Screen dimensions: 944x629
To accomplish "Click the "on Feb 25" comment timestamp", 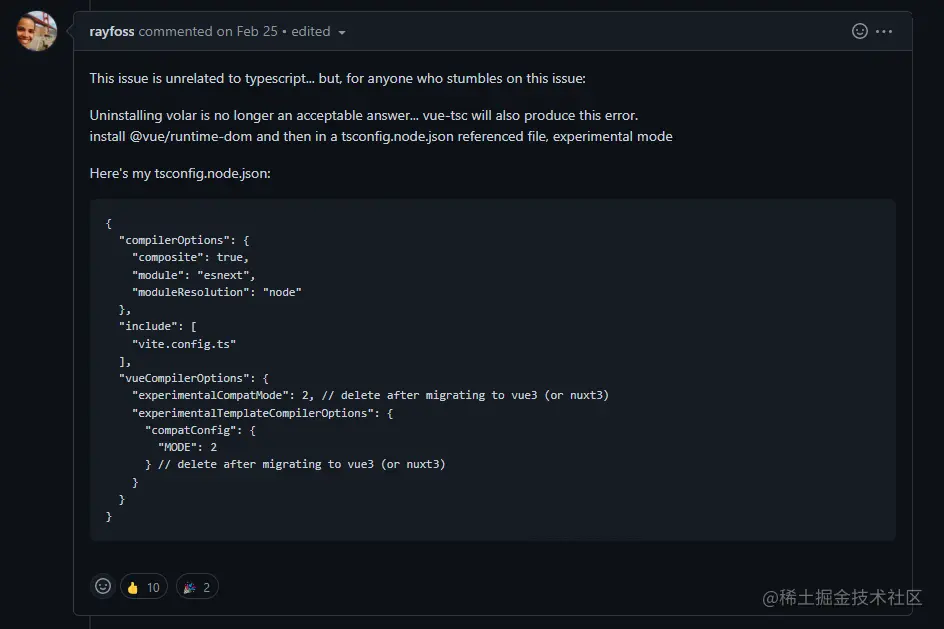I will (247, 31).
